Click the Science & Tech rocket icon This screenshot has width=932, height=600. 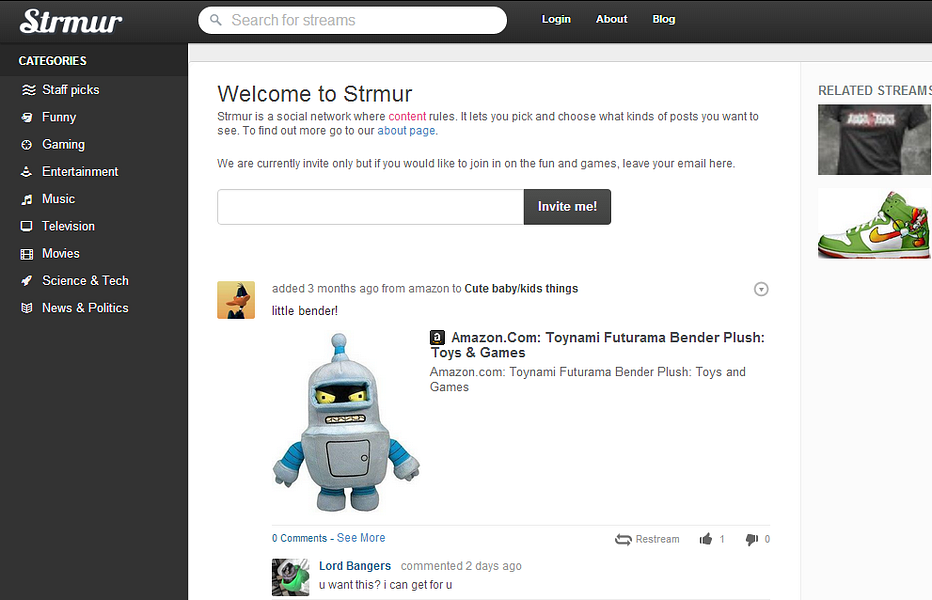pyautogui.click(x=27, y=281)
